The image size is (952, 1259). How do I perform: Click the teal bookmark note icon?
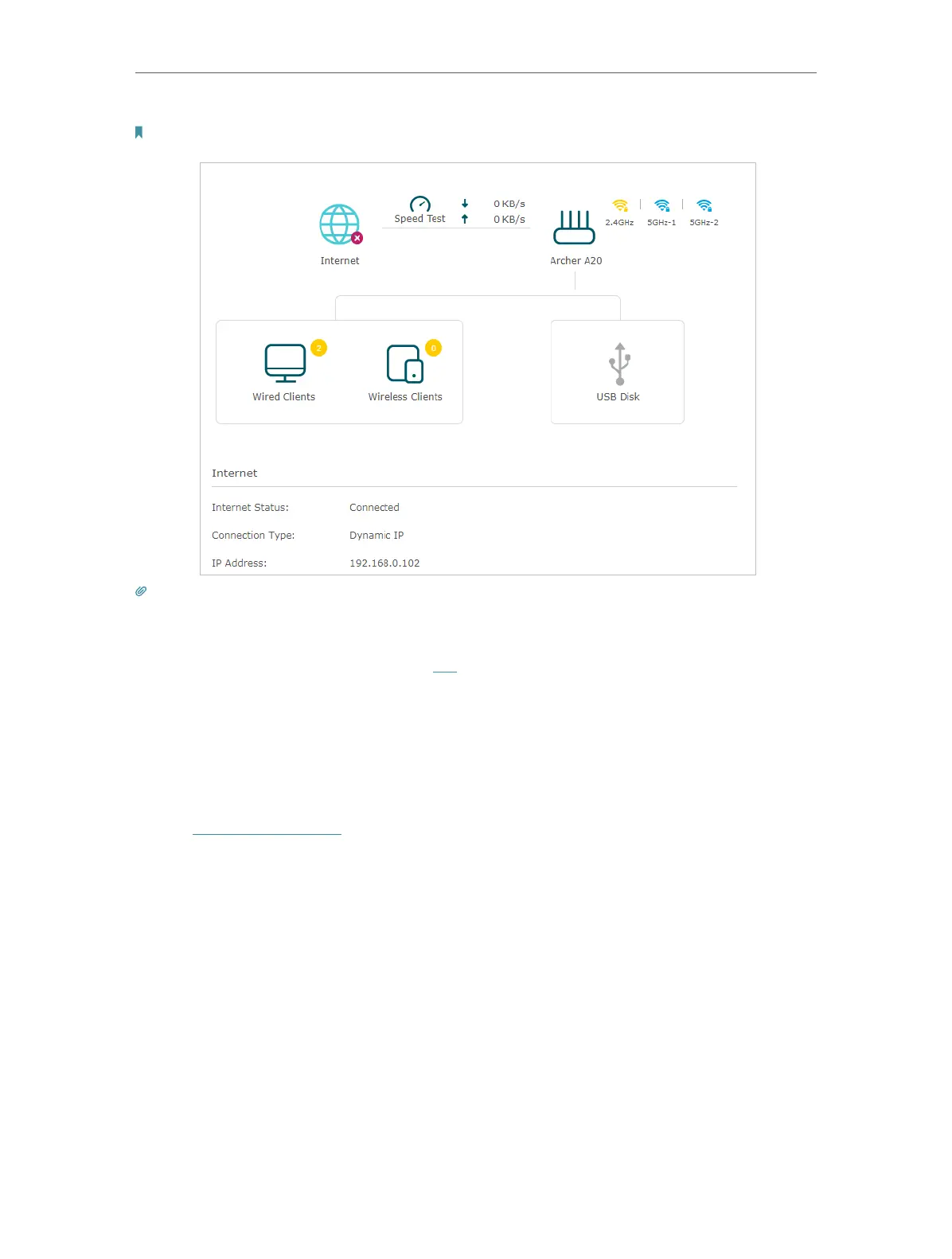139,132
